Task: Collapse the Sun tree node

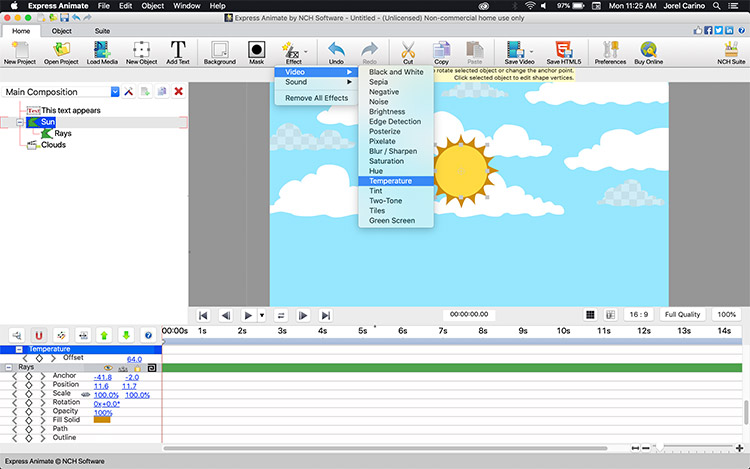Action: point(20,122)
